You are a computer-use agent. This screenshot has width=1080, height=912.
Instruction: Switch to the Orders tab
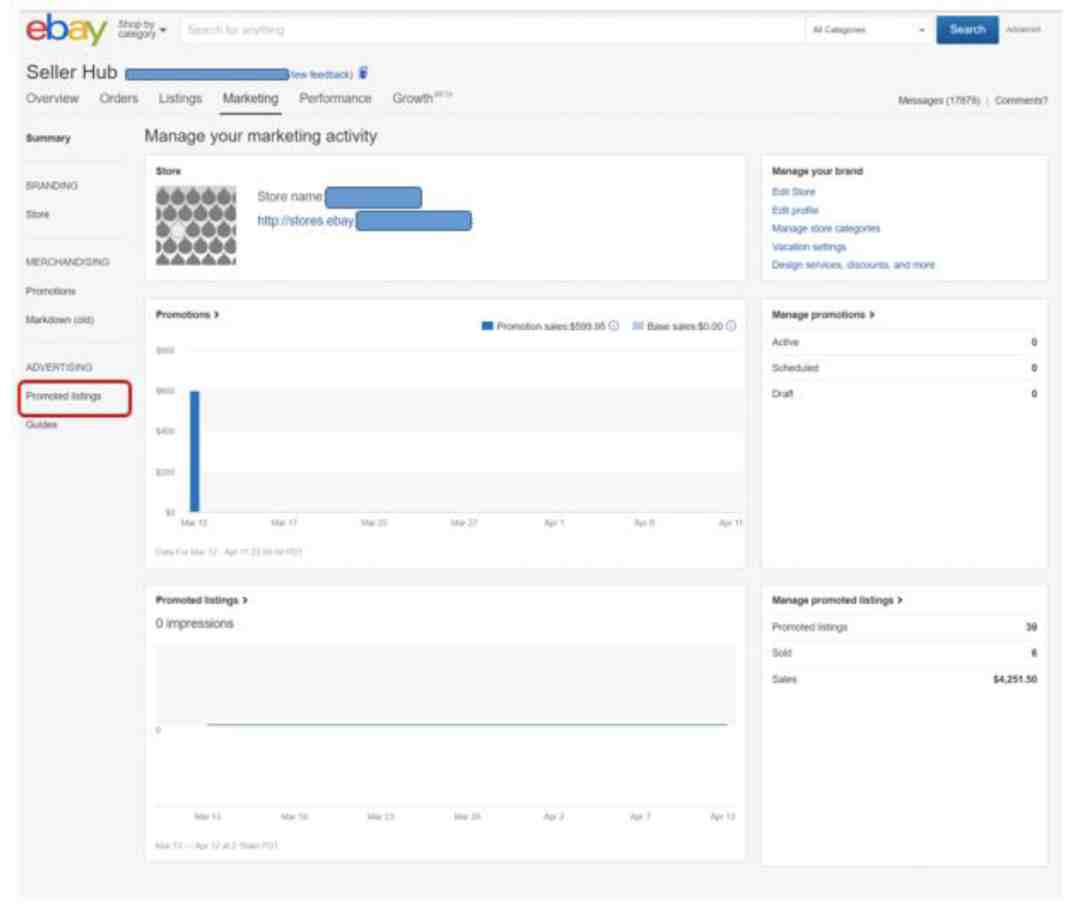tap(118, 99)
